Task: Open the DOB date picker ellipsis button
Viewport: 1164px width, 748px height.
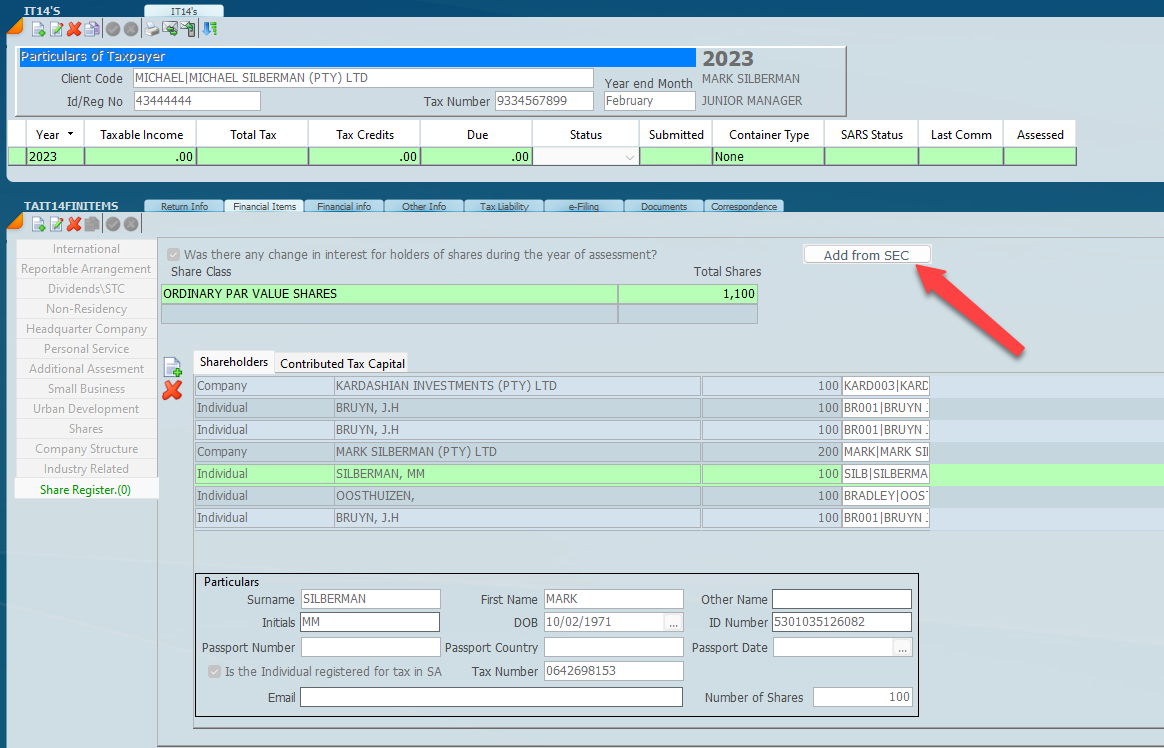Action: coord(674,623)
